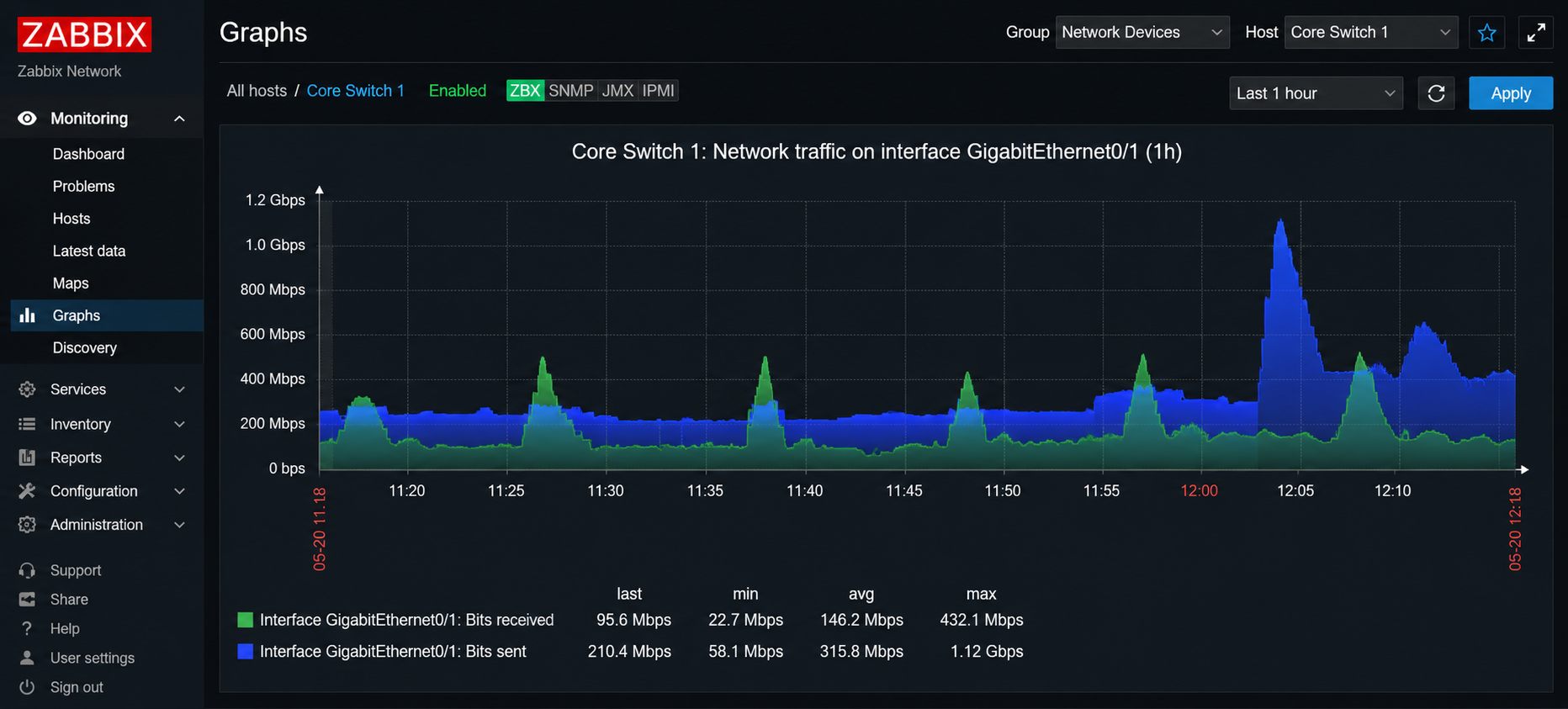Open the Host dropdown Core Switch 1
1568x709 pixels.
pyautogui.click(x=1371, y=32)
